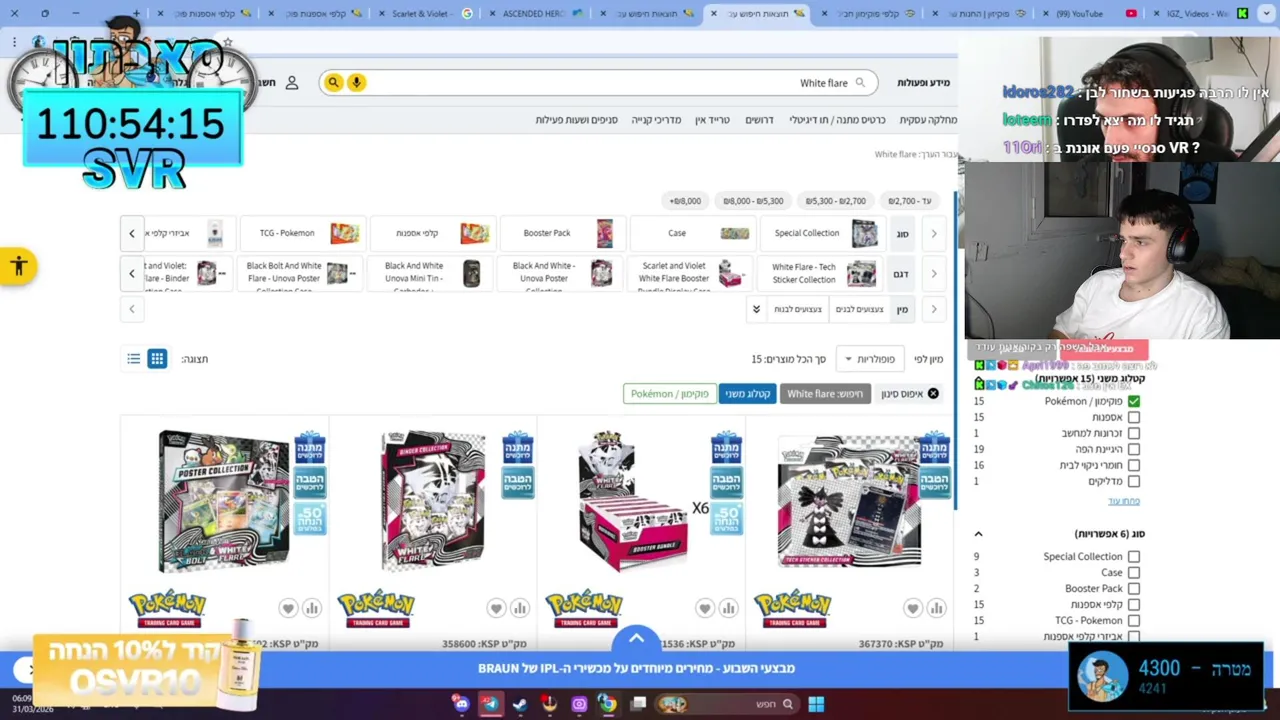Open the טרייד אין navigation item

click(x=713, y=120)
